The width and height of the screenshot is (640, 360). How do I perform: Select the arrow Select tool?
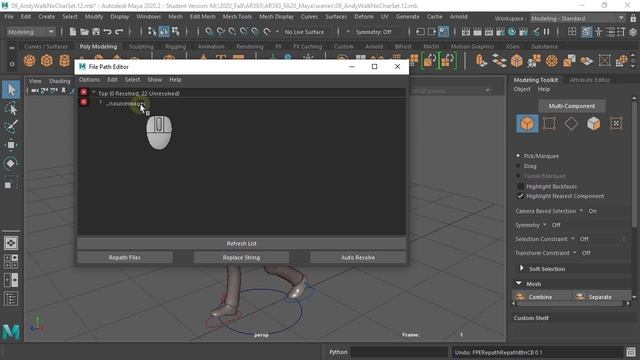click(x=11, y=89)
